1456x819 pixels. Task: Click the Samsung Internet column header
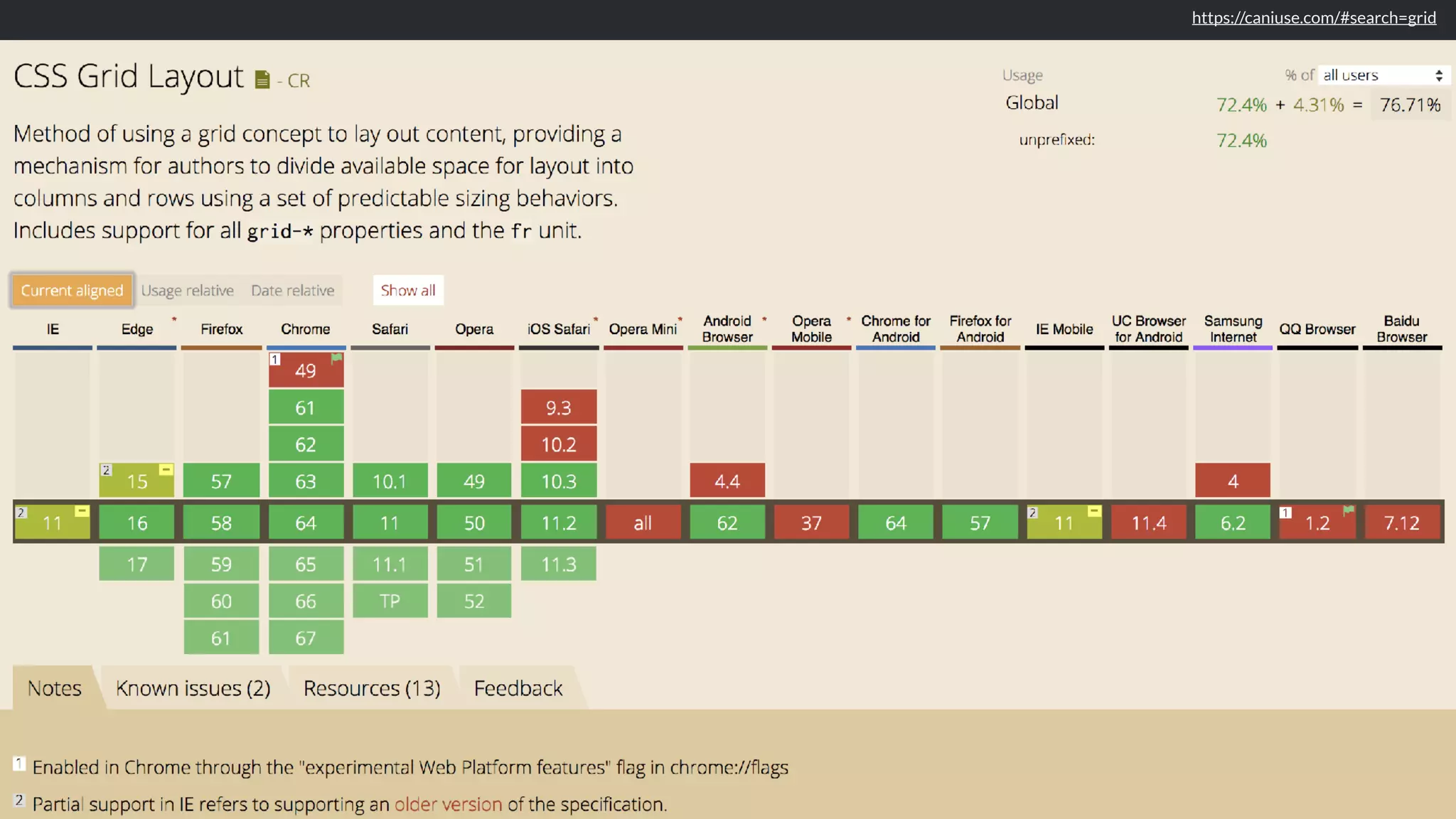pyautogui.click(x=1233, y=329)
